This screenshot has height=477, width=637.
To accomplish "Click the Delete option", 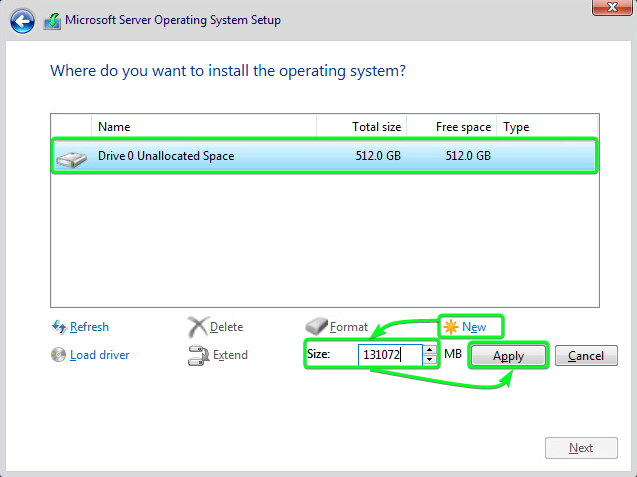I will 226,327.
